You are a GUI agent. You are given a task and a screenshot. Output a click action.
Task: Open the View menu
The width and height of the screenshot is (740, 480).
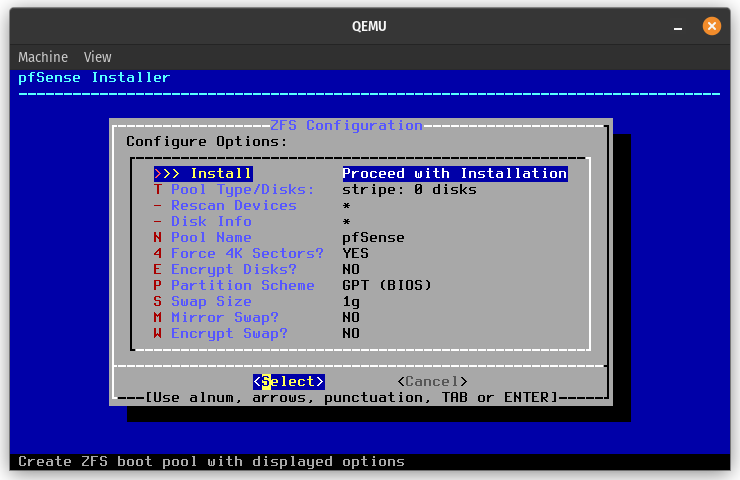[x=98, y=57]
